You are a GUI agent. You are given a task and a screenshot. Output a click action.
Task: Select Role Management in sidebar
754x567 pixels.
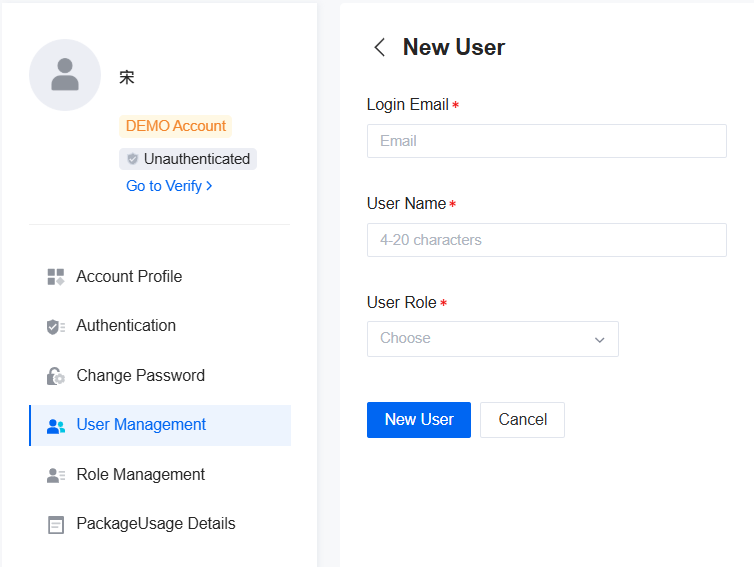[x=140, y=475]
